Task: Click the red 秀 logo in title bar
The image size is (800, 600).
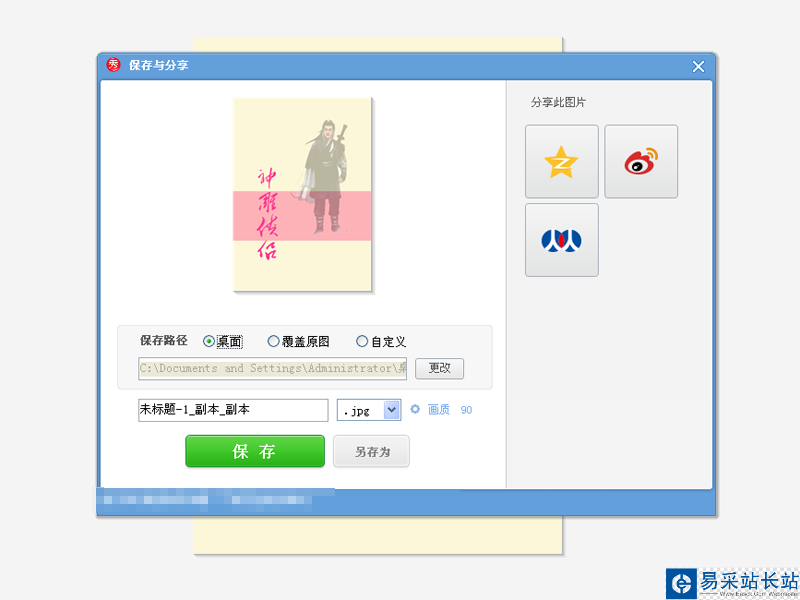Action: tap(113, 65)
